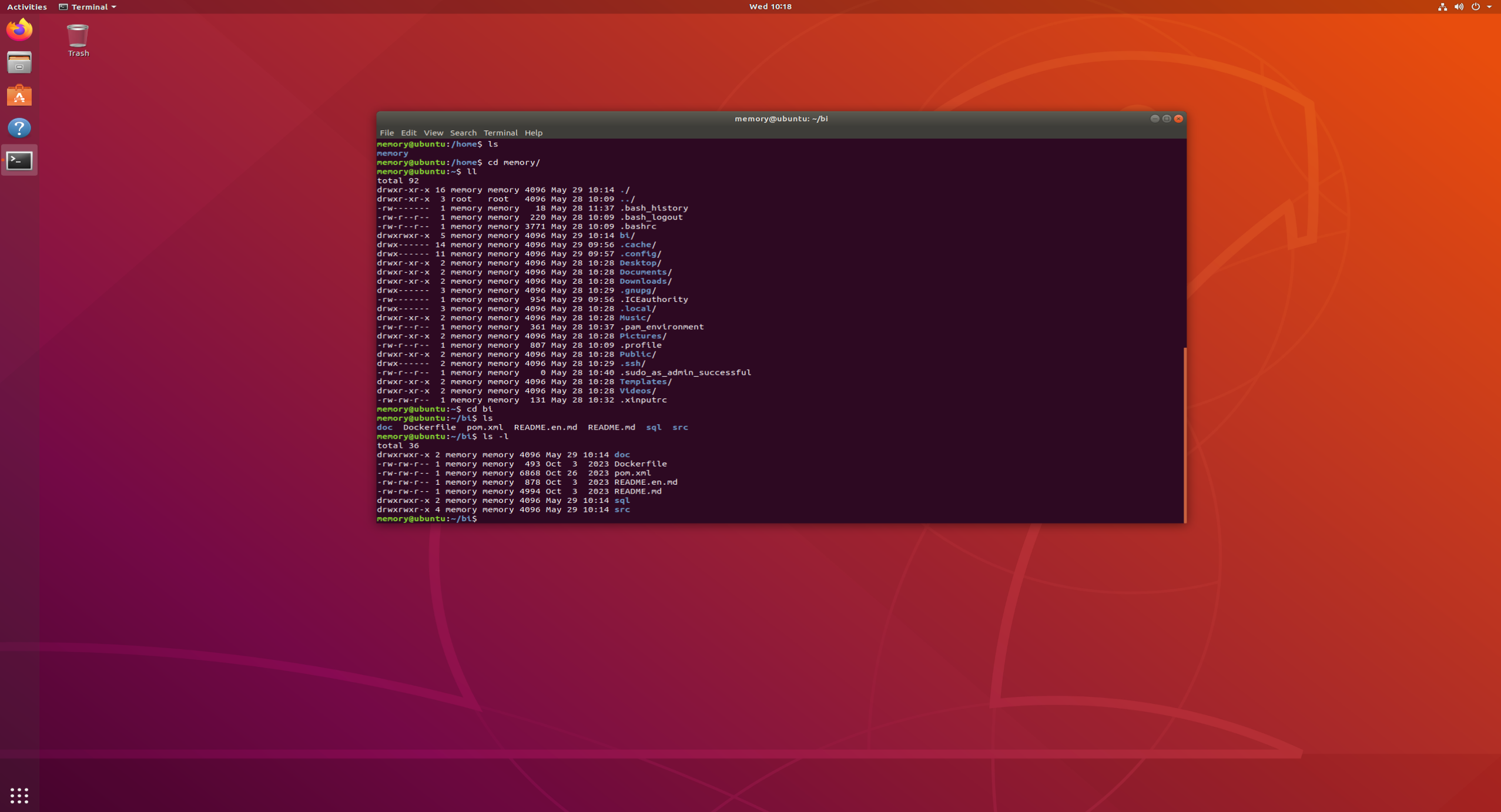
Task: Click the Pictures/ directory entry
Action: [x=643, y=336]
